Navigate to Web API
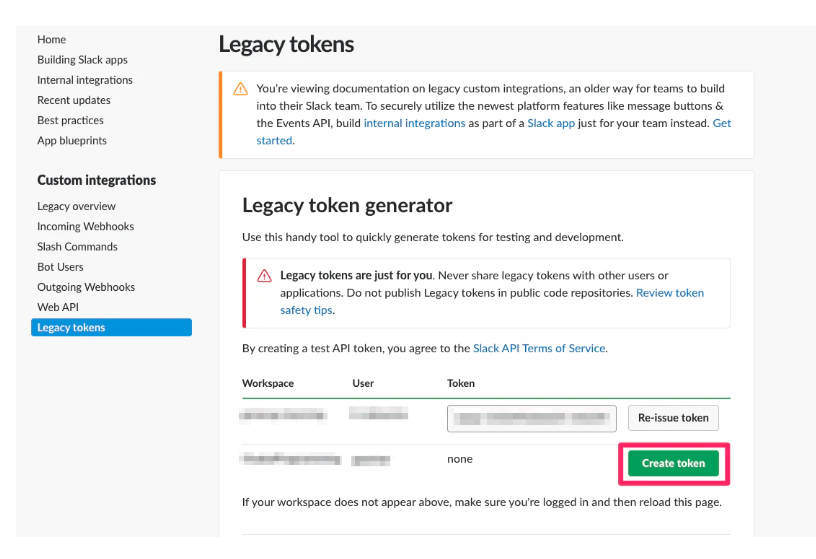The width and height of the screenshot is (816, 559). click(x=58, y=307)
